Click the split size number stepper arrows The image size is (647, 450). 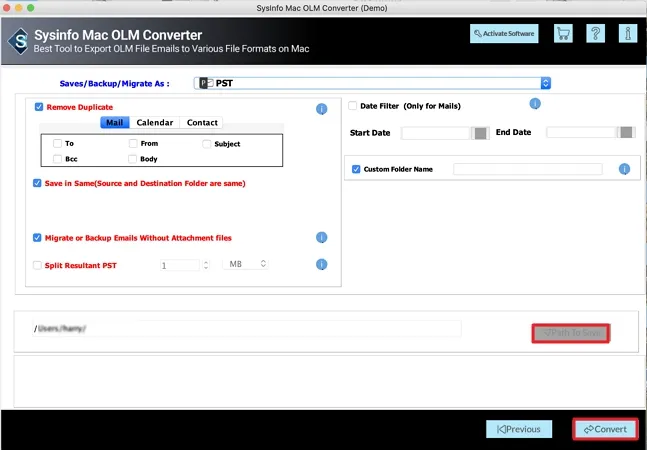click(x=205, y=265)
